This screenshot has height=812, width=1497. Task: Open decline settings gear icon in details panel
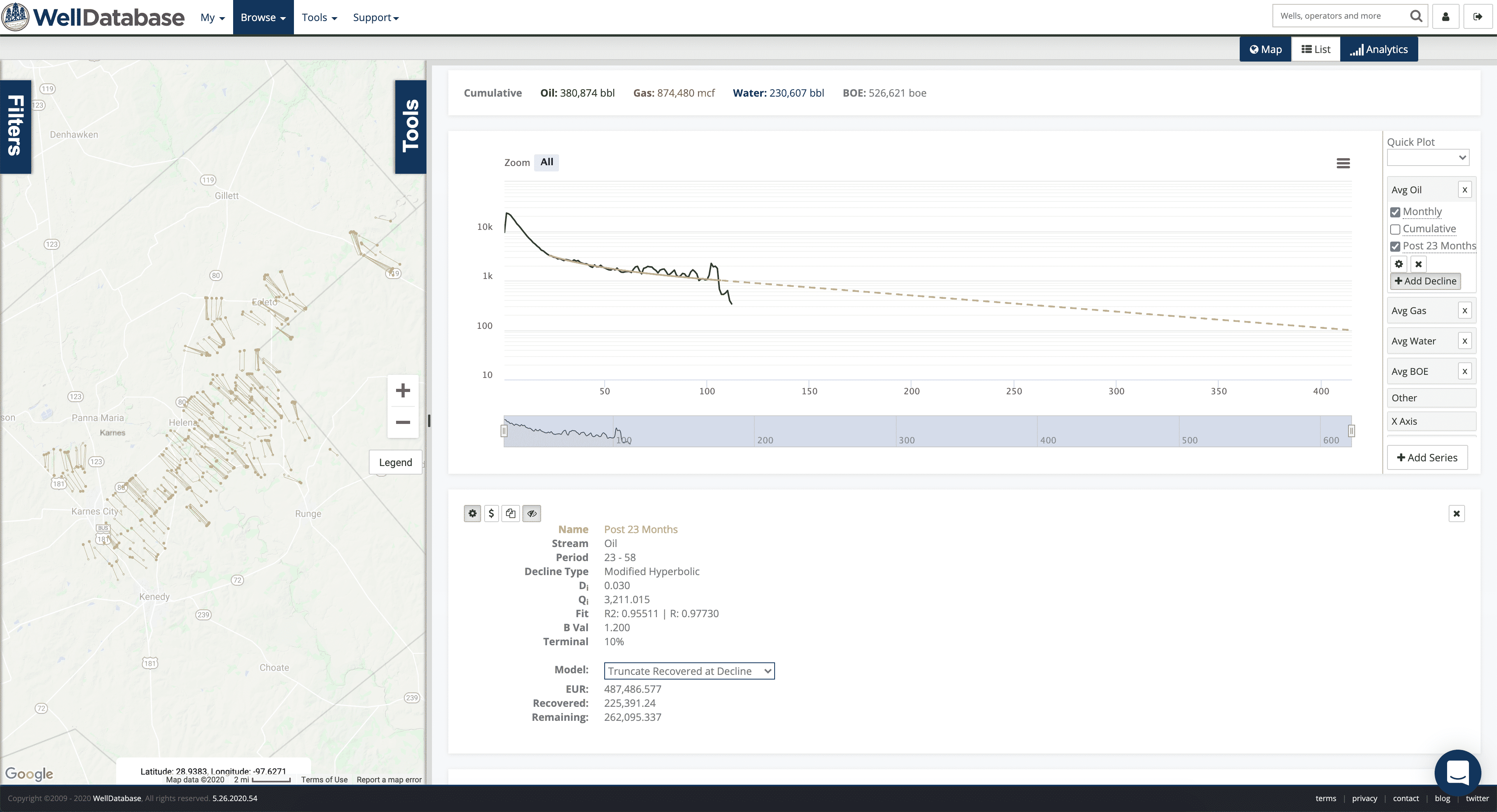472,514
